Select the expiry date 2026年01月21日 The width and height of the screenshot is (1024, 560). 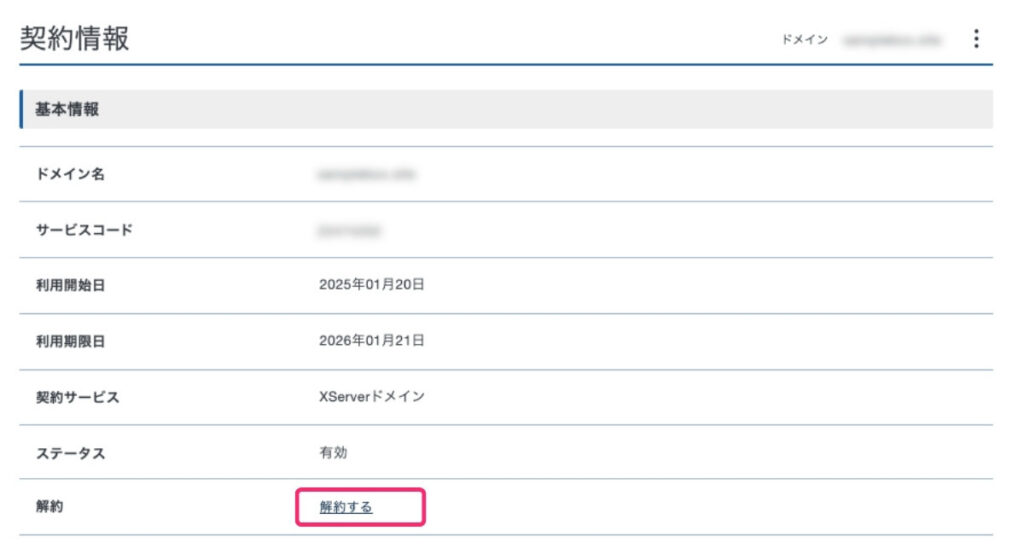pos(372,341)
